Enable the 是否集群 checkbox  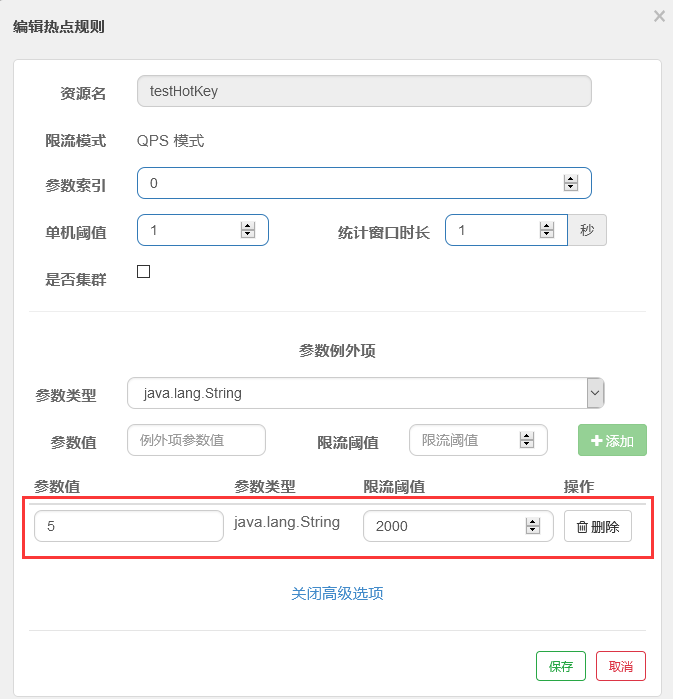(x=143, y=272)
